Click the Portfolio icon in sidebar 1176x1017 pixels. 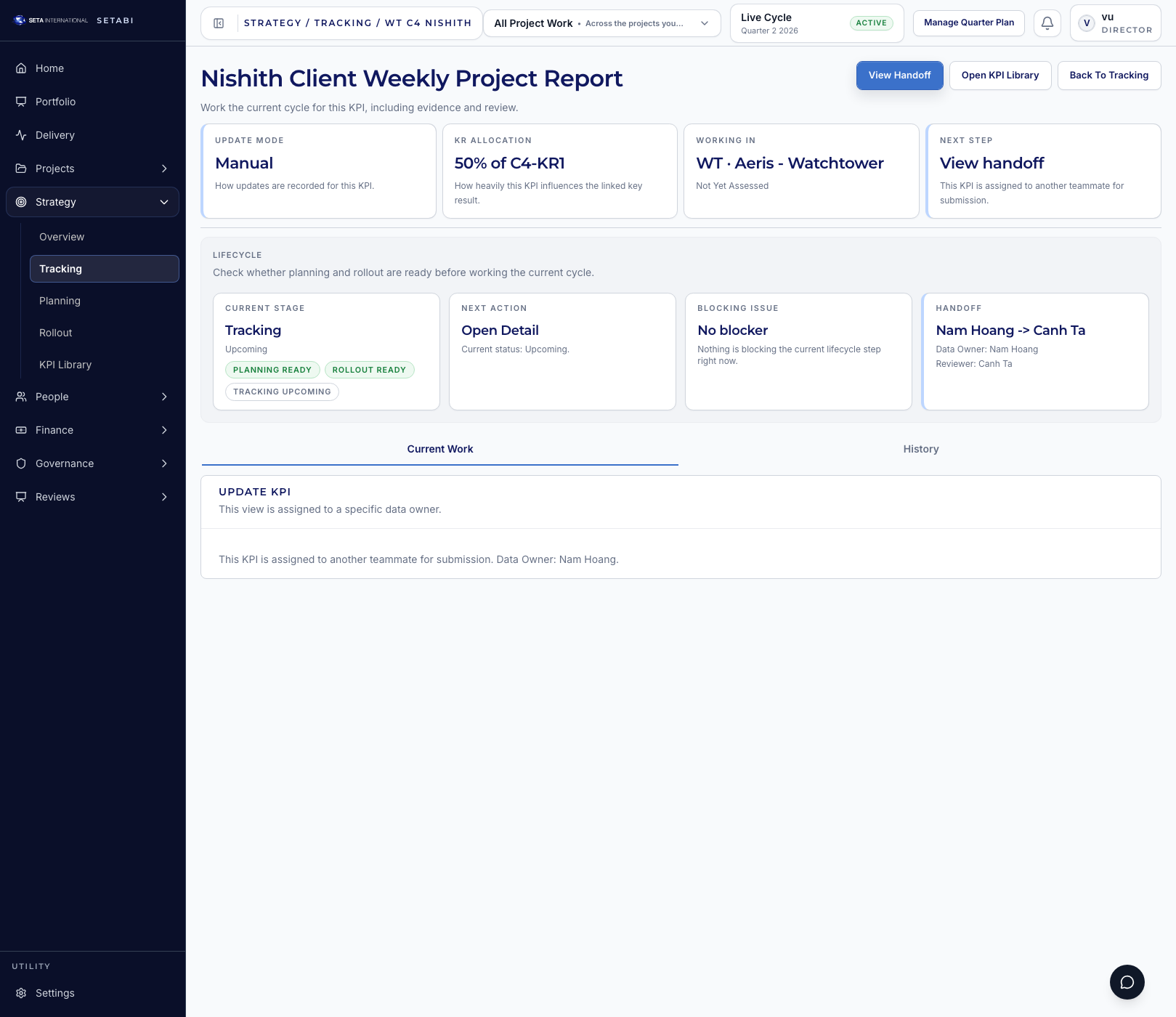coord(21,102)
